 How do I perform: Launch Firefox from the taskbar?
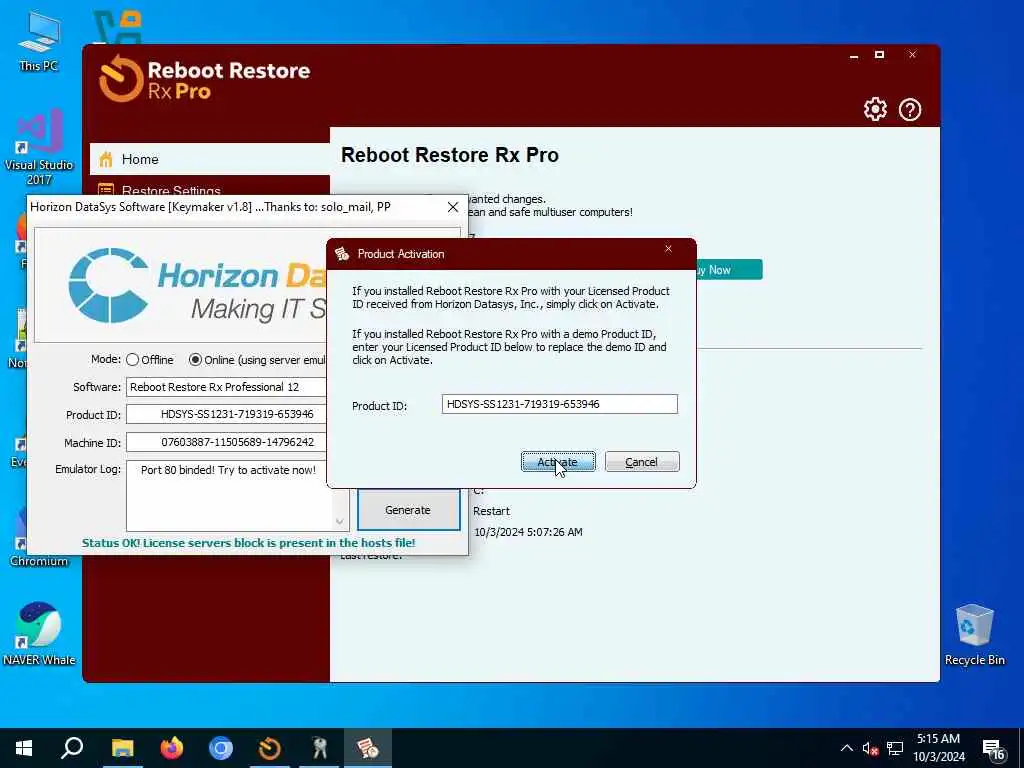click(x=172, y=748)
